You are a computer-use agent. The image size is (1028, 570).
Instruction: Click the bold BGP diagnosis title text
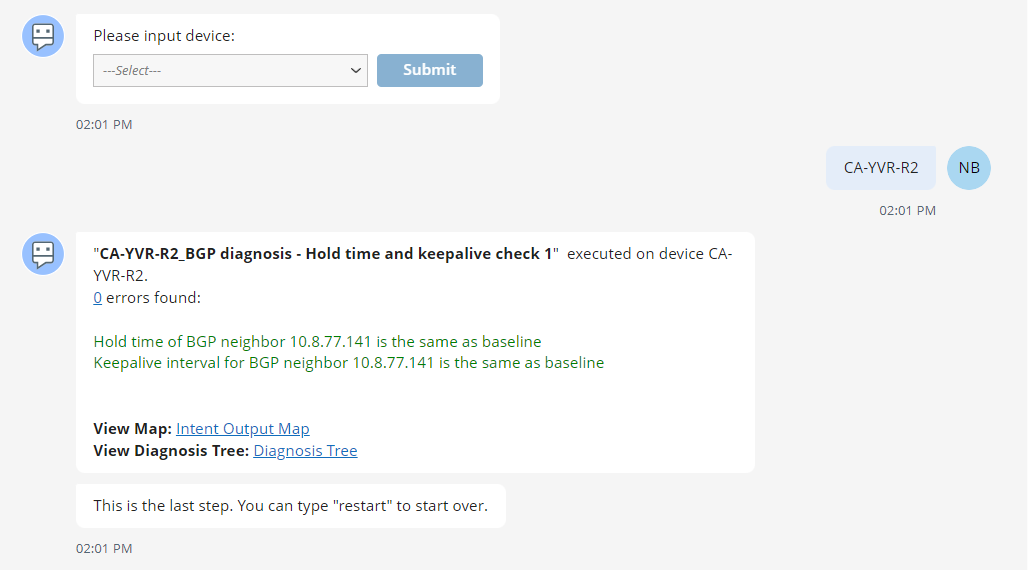click(x=326, y=254)
